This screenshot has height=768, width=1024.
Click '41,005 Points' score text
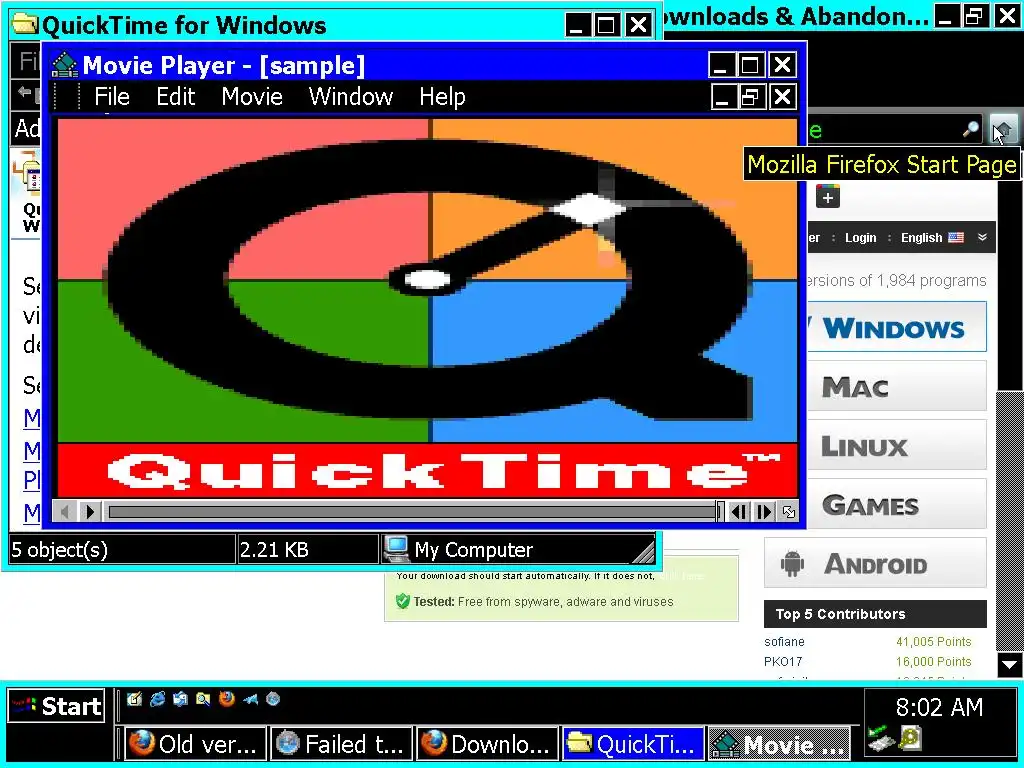(x=933, y=642)
